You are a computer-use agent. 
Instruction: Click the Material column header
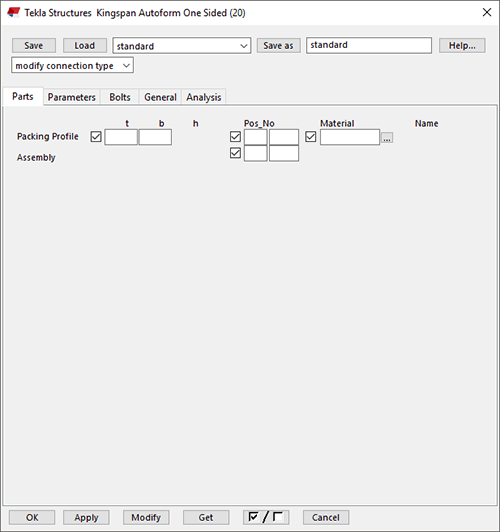pyautogui.click(x=337, y=123)
